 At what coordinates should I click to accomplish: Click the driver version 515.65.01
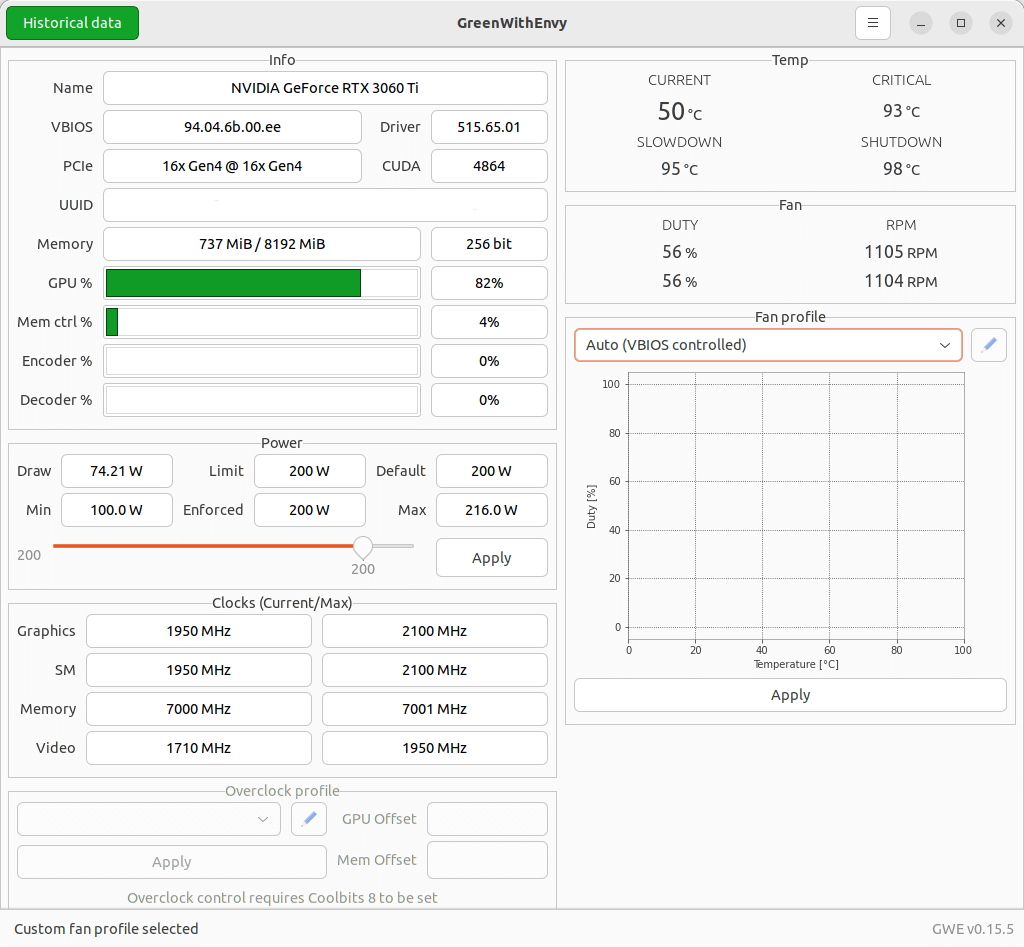[489, 127]
